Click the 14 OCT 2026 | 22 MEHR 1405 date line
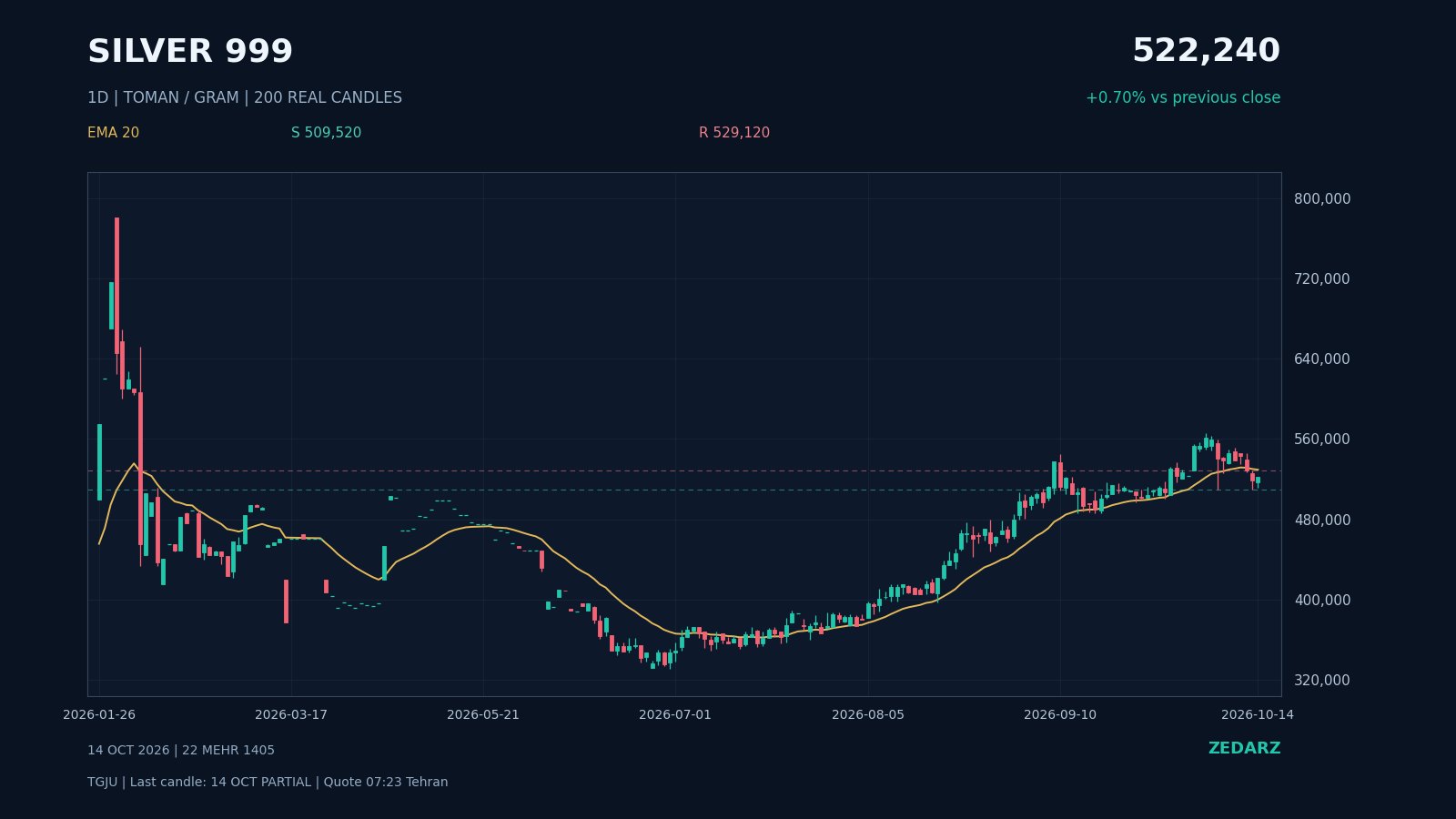 pyautogui.click(x=181, y=751)
